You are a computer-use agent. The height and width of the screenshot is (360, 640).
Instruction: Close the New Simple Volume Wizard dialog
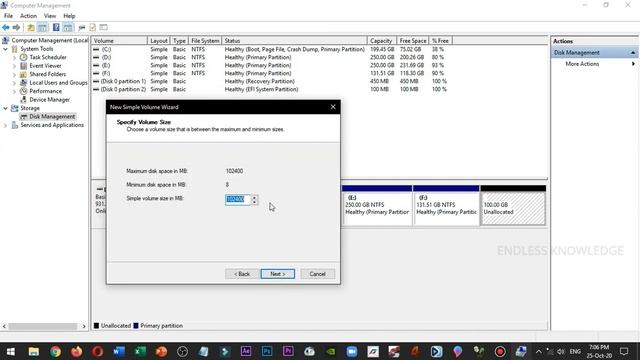point(333,107)
